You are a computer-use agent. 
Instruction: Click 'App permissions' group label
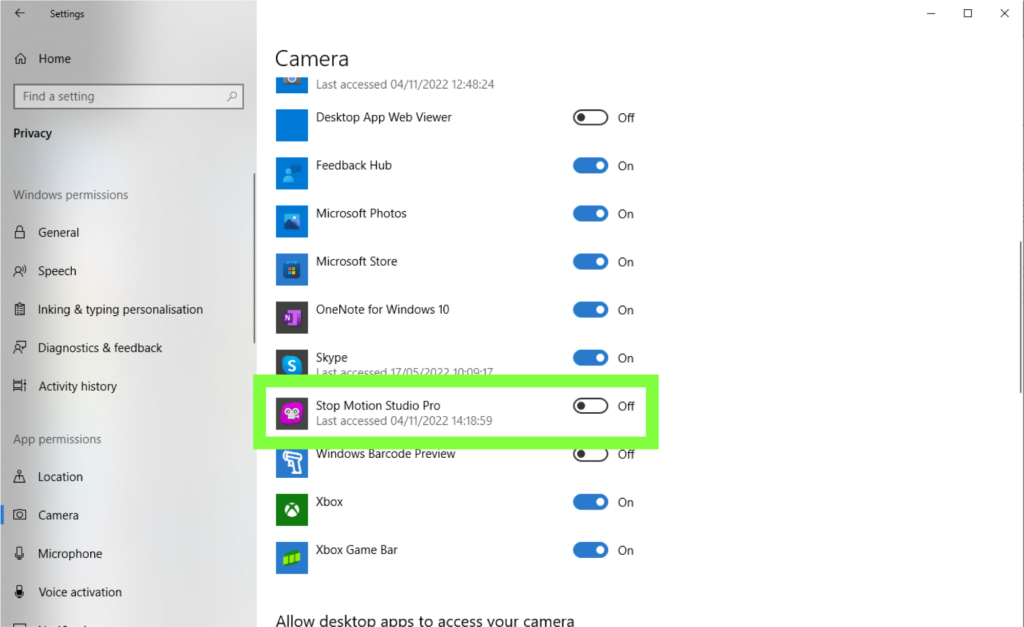(57, 440)
